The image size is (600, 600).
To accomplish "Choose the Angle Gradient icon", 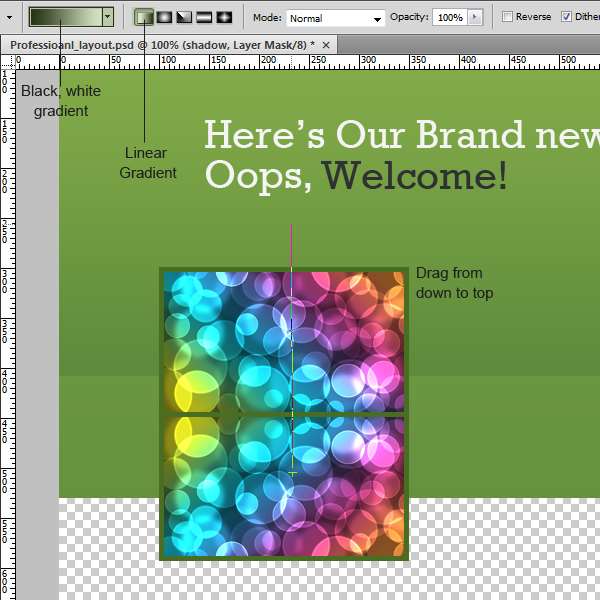I will [x=184, y=17].
